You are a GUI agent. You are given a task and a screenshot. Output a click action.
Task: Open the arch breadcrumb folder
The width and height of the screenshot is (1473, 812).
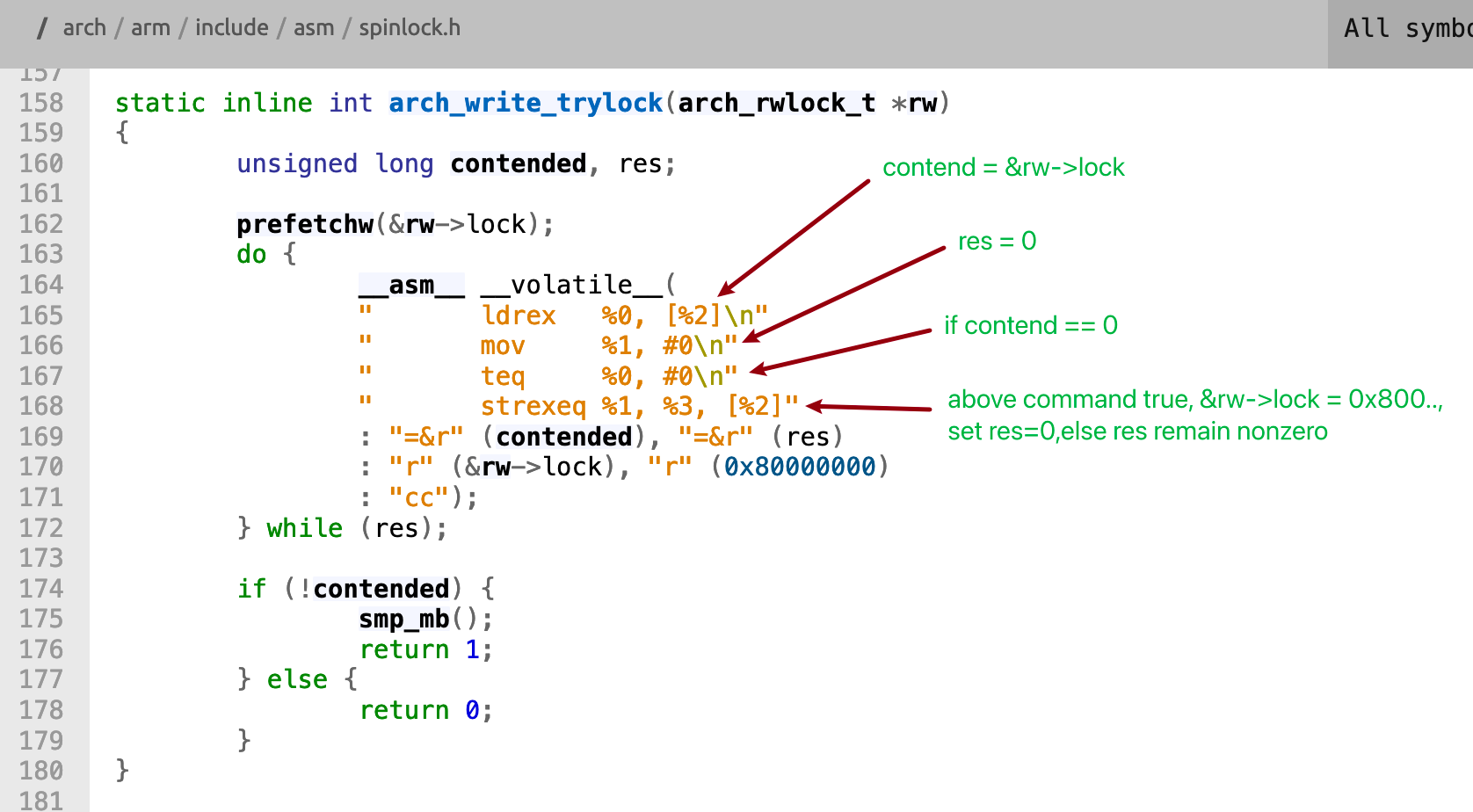click(84, 28)
